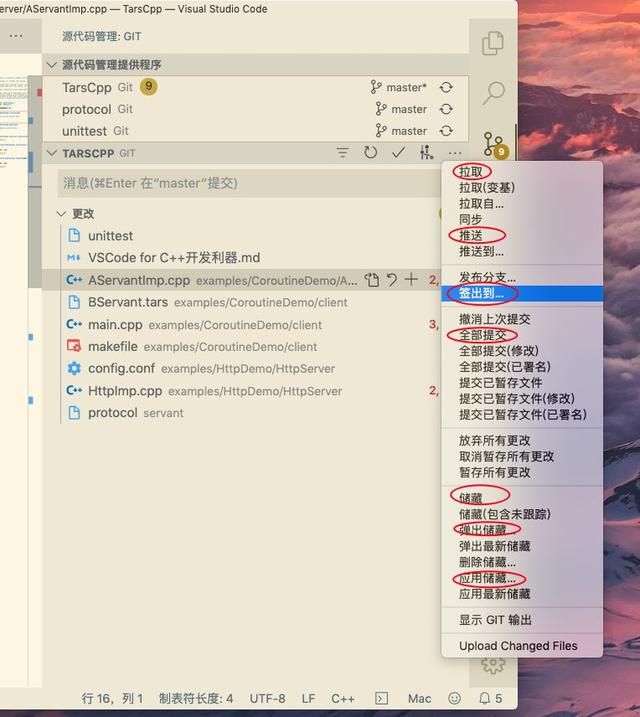Sync changes for TarsCpp repository
Viewport: 640px width, 717px height.
446,87
